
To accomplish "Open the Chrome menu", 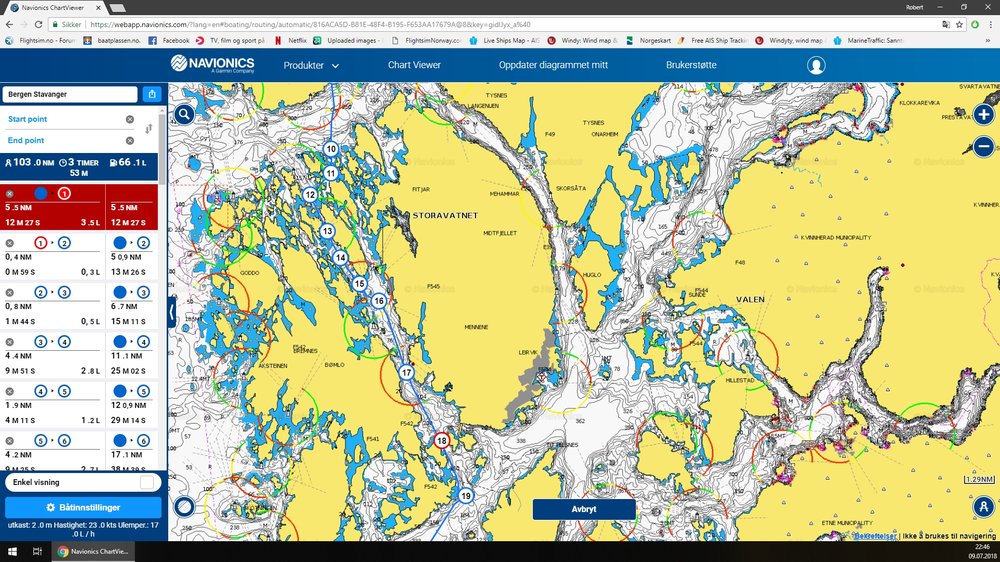I will tap(990, 24).
